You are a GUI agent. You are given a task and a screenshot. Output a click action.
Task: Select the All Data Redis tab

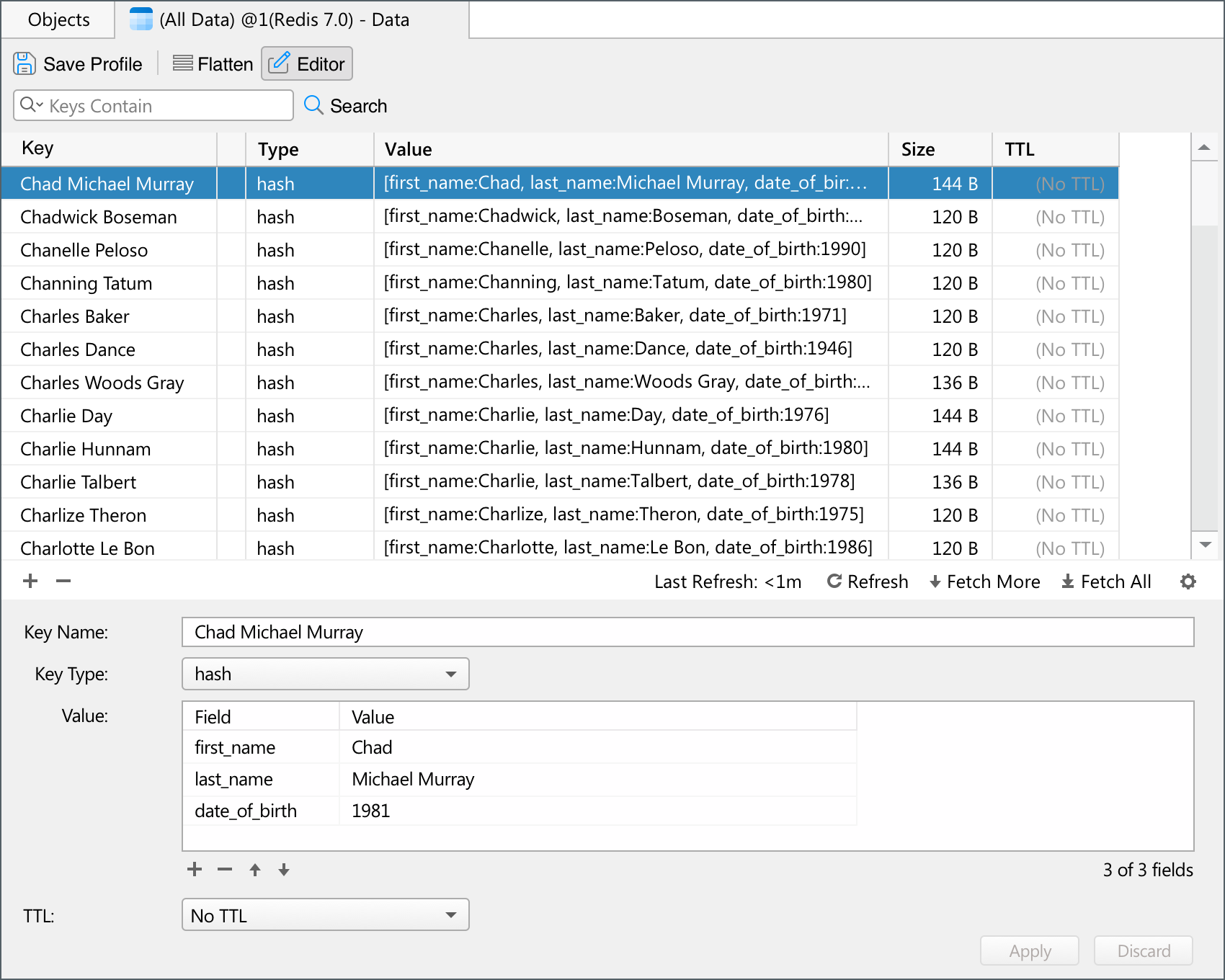tap(282, 19)
